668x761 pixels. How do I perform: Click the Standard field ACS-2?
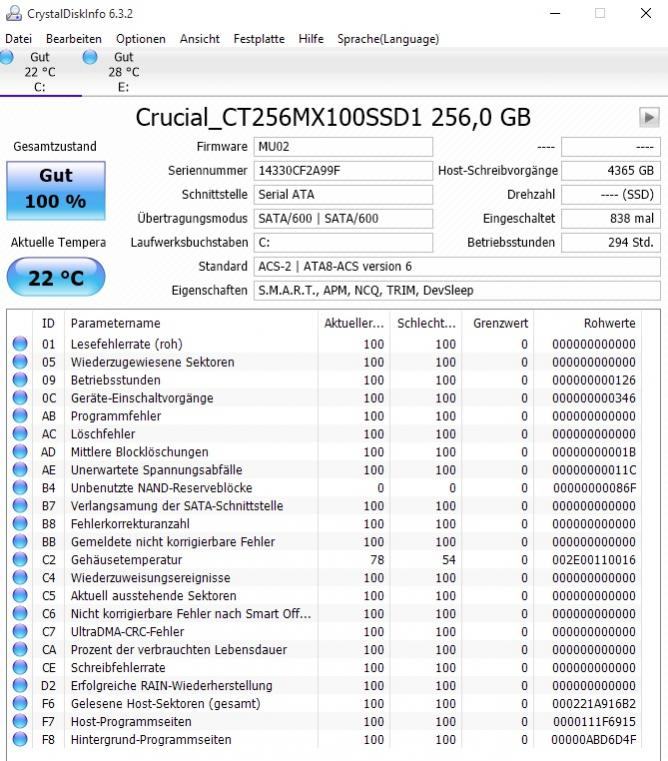point(457,266)
